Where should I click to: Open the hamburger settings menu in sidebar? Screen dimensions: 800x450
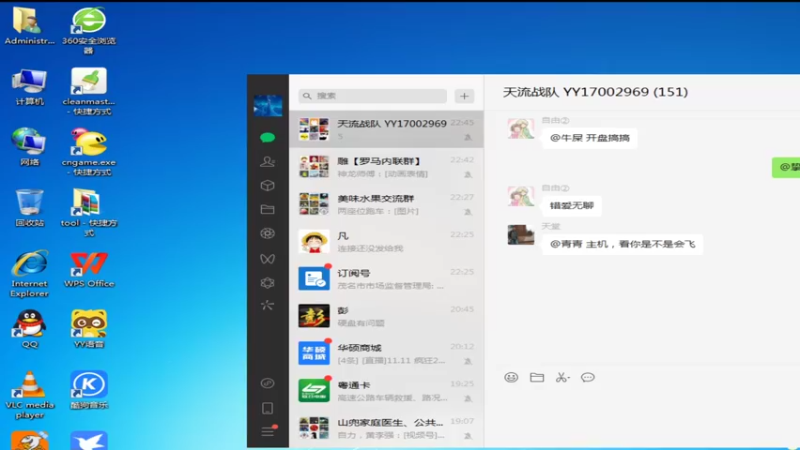(268, 432)
